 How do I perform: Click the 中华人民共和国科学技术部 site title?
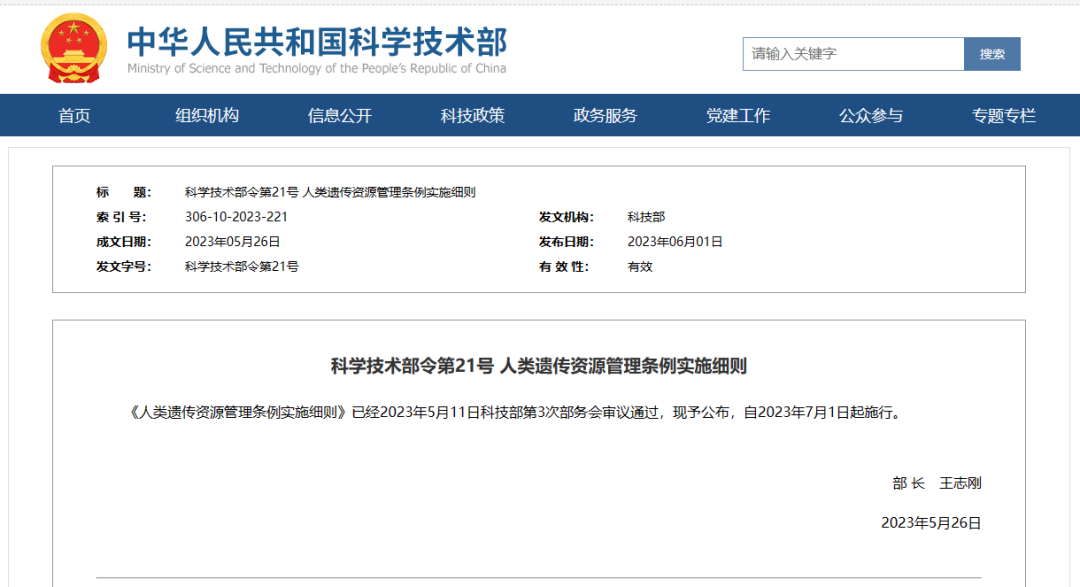(x=316, y=41)
